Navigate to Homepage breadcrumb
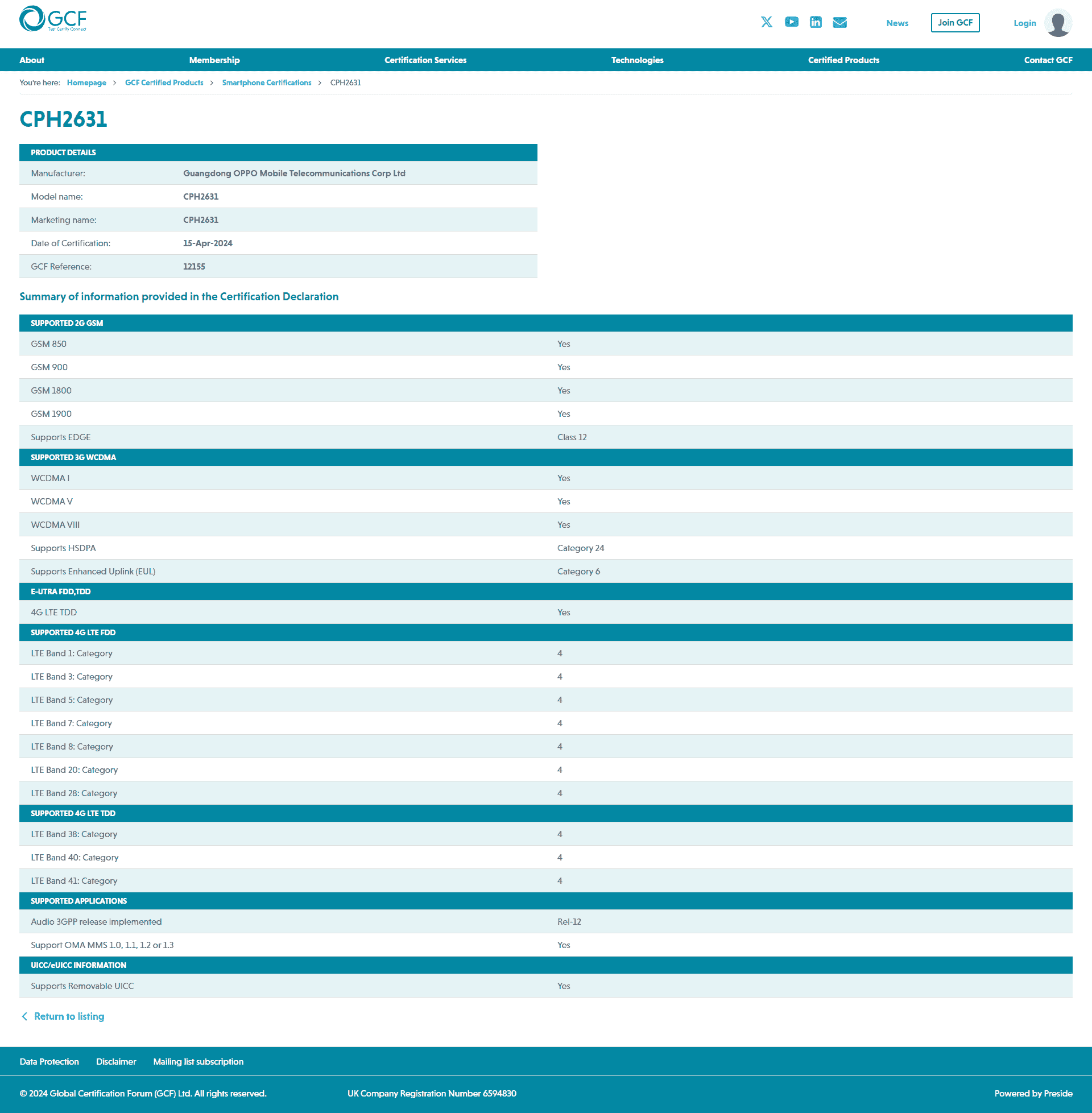The width and height of the screenshot is (1092, 1113). [86, 82]
